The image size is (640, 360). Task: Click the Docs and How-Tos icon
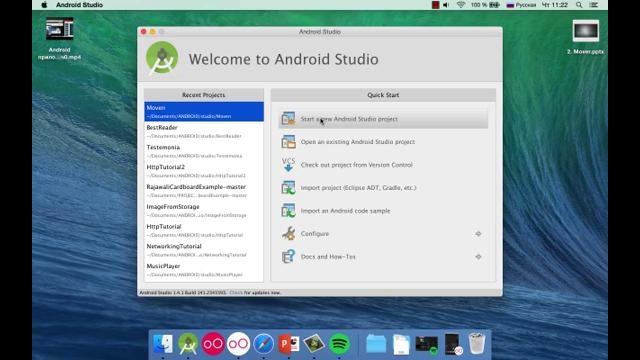pyautogui.click(x=288, y=257)
